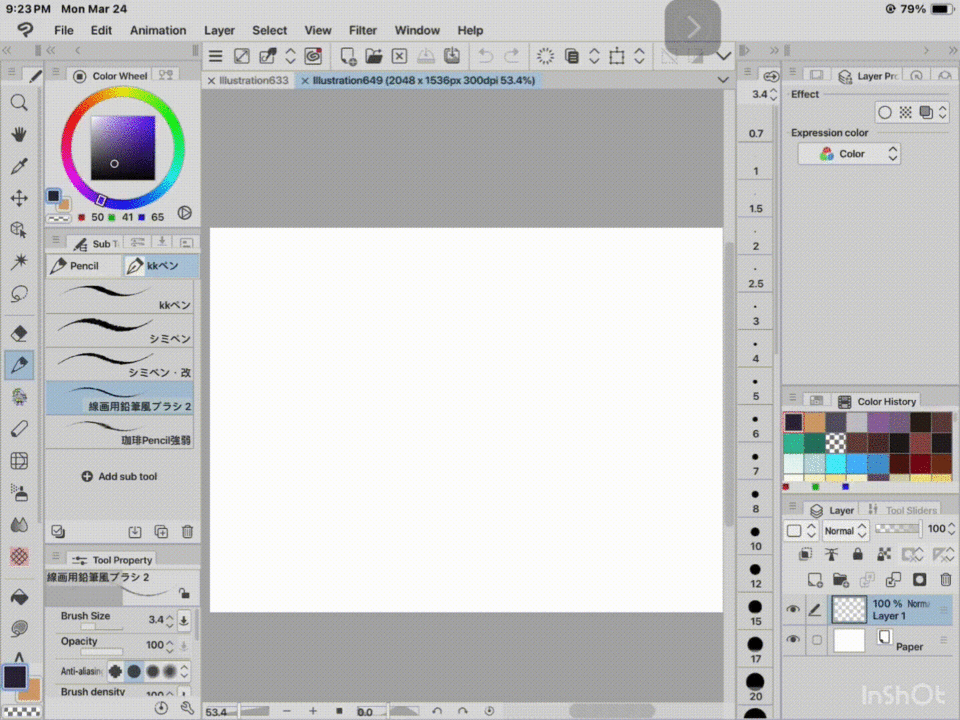960x720 pixels.
Task: Open the Normal blending mode dropdown
Action: click(845, 531)
